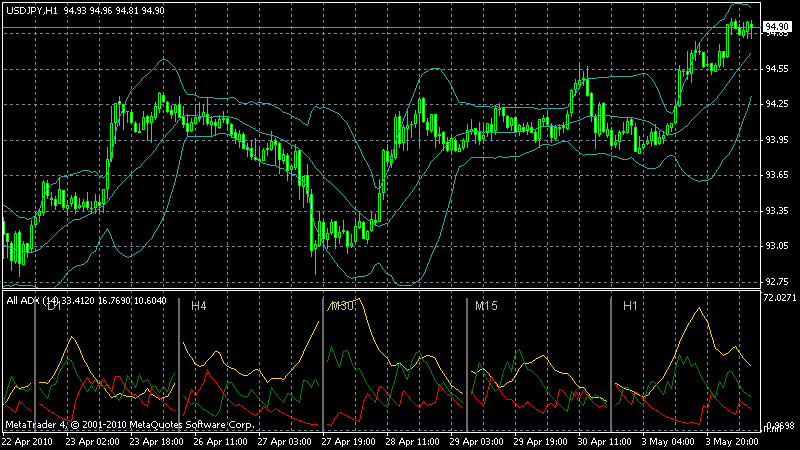Click the 27 Apr 03:00 time axis label
Image resolution: width=800 pixels, height=450 pixels.
tap(284, 442)
